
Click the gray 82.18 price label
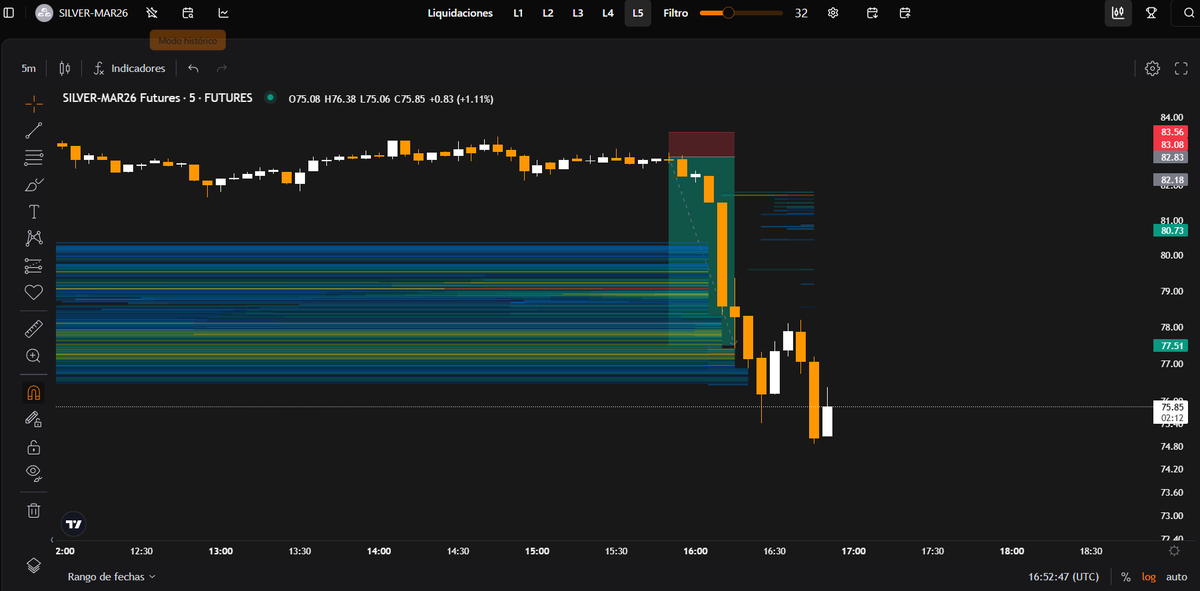tap(1173, 180)
